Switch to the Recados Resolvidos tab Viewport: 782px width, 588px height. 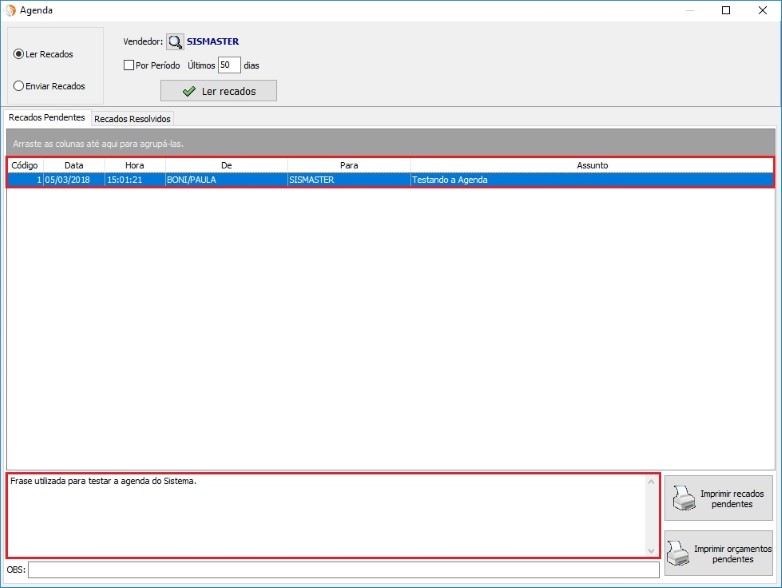click(132, 118)
